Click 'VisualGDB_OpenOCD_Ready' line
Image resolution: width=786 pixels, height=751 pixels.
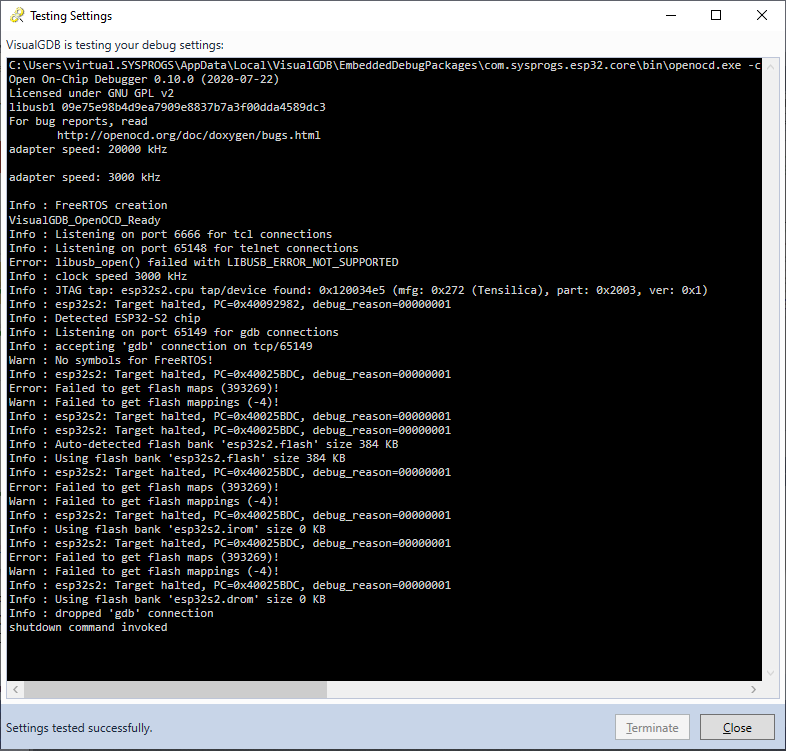pyautogui.click(x=85, y=220)
